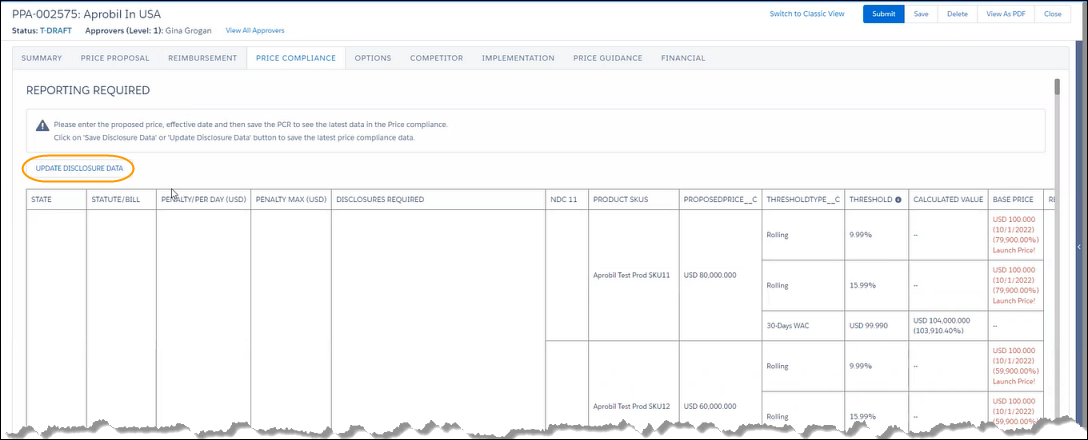Click the CALCULATED VALUE column header
This screenshot has height=440, width=1088.
click(948, 200)
